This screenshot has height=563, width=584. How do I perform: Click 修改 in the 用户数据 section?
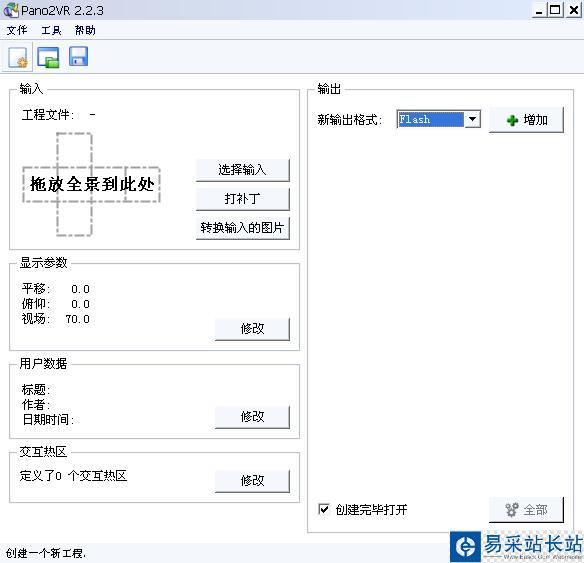pyautogui.click(x=252, y=417)
